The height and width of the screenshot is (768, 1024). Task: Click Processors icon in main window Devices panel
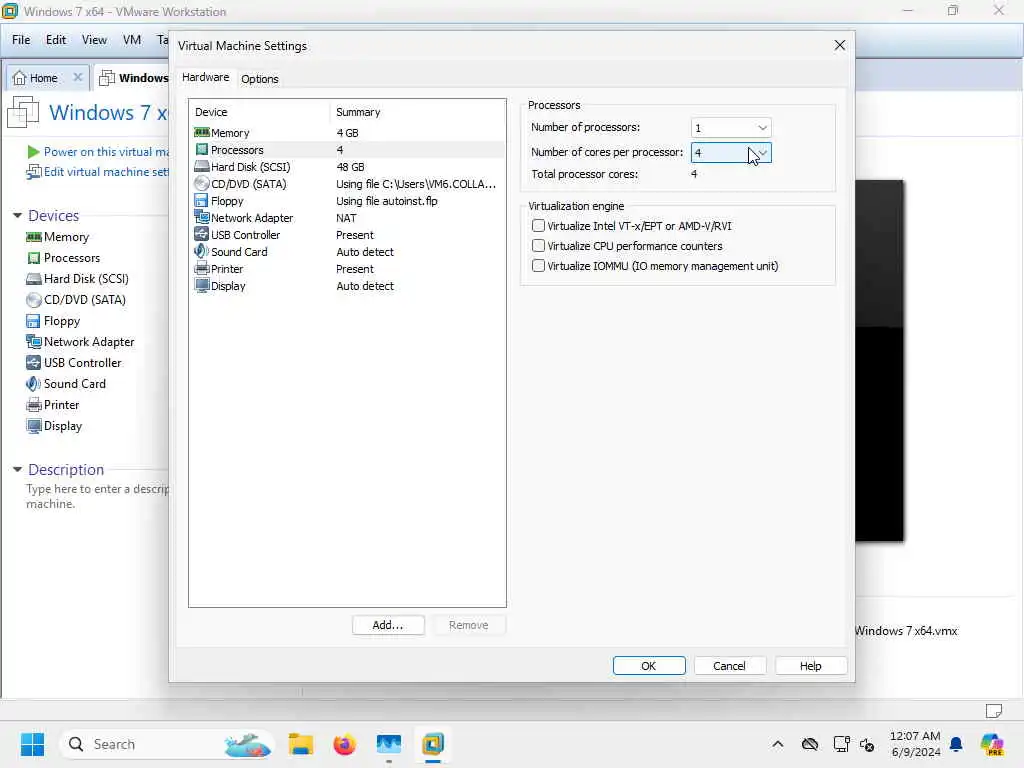click(x=33, y=258)
